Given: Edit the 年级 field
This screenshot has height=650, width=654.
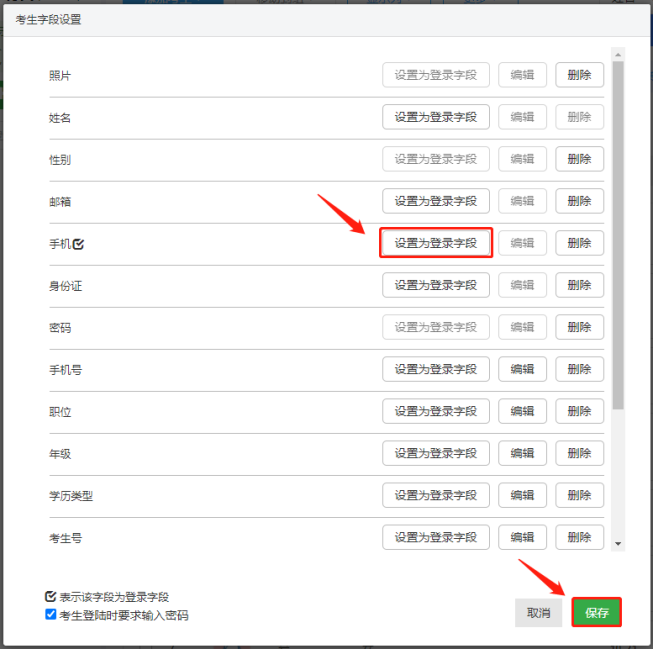Looking at the screenshot, I should click(x=522, y=453).
